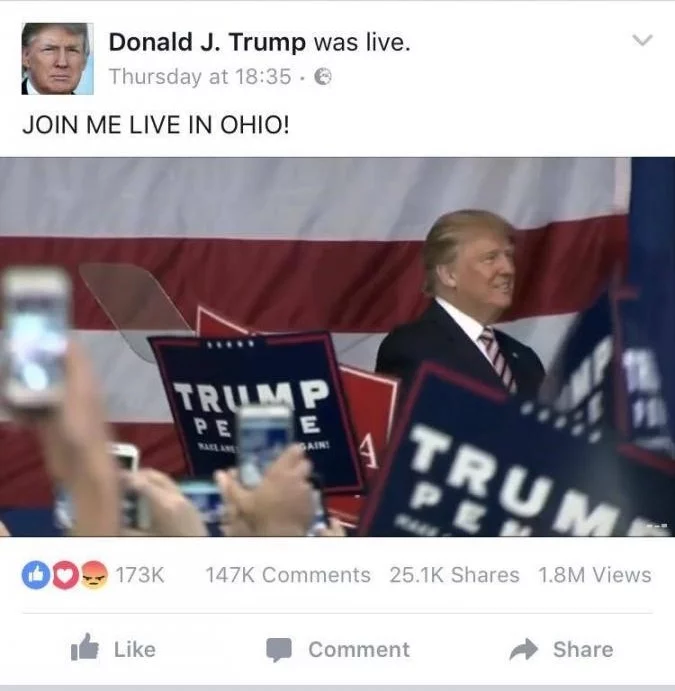Click the public globe privacy icon
This screenshot has height=691, width=675.
tap(323, 77)
